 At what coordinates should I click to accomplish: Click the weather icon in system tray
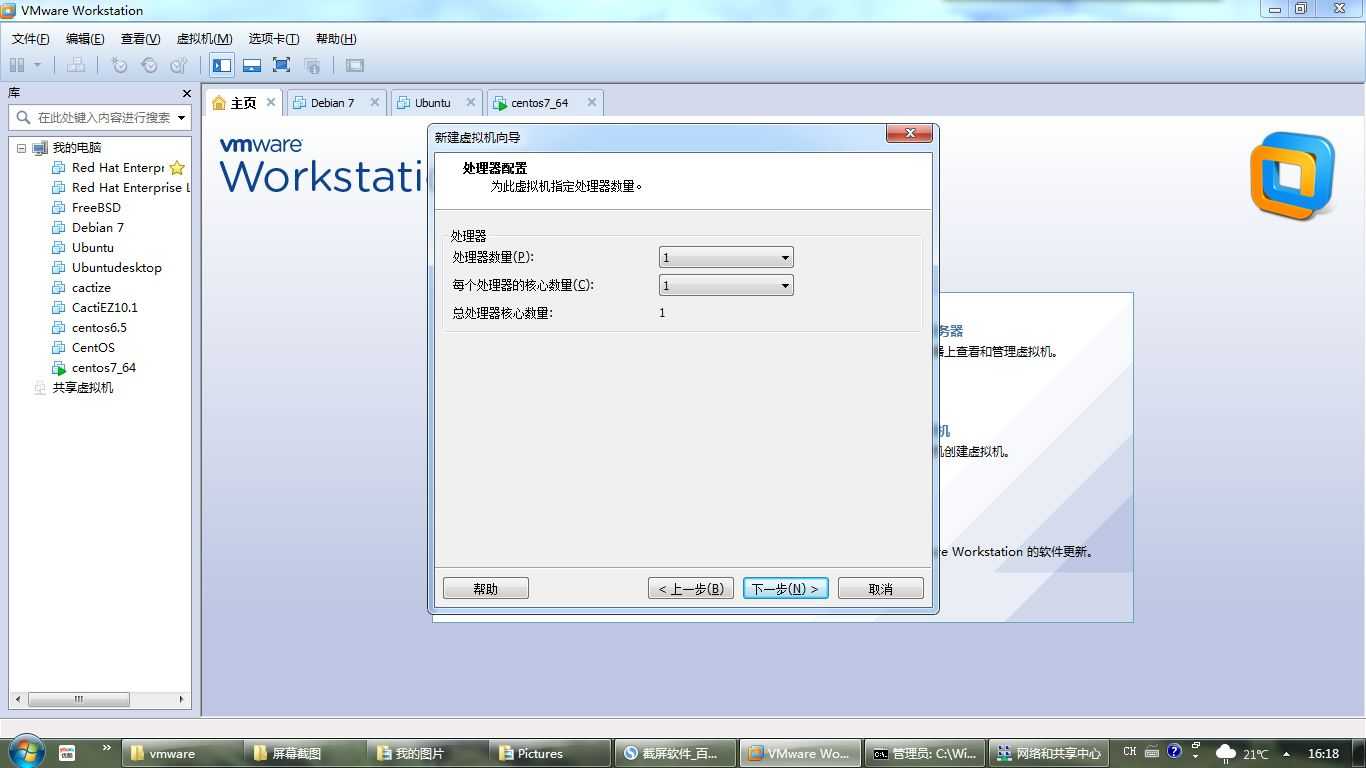click(1225, 753)
